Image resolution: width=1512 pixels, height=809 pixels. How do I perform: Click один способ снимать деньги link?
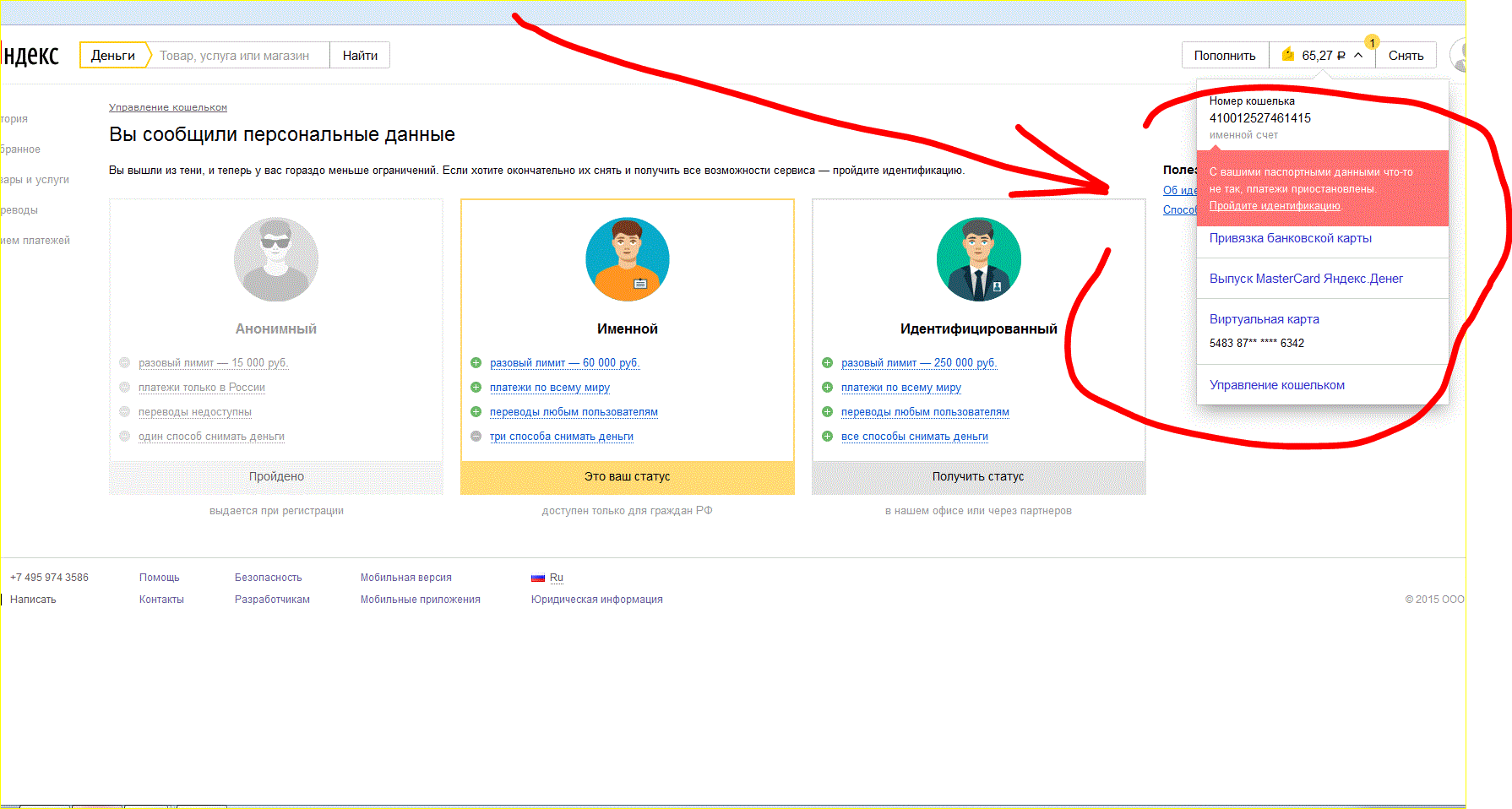pyautogui.click(x=211, y=437)
